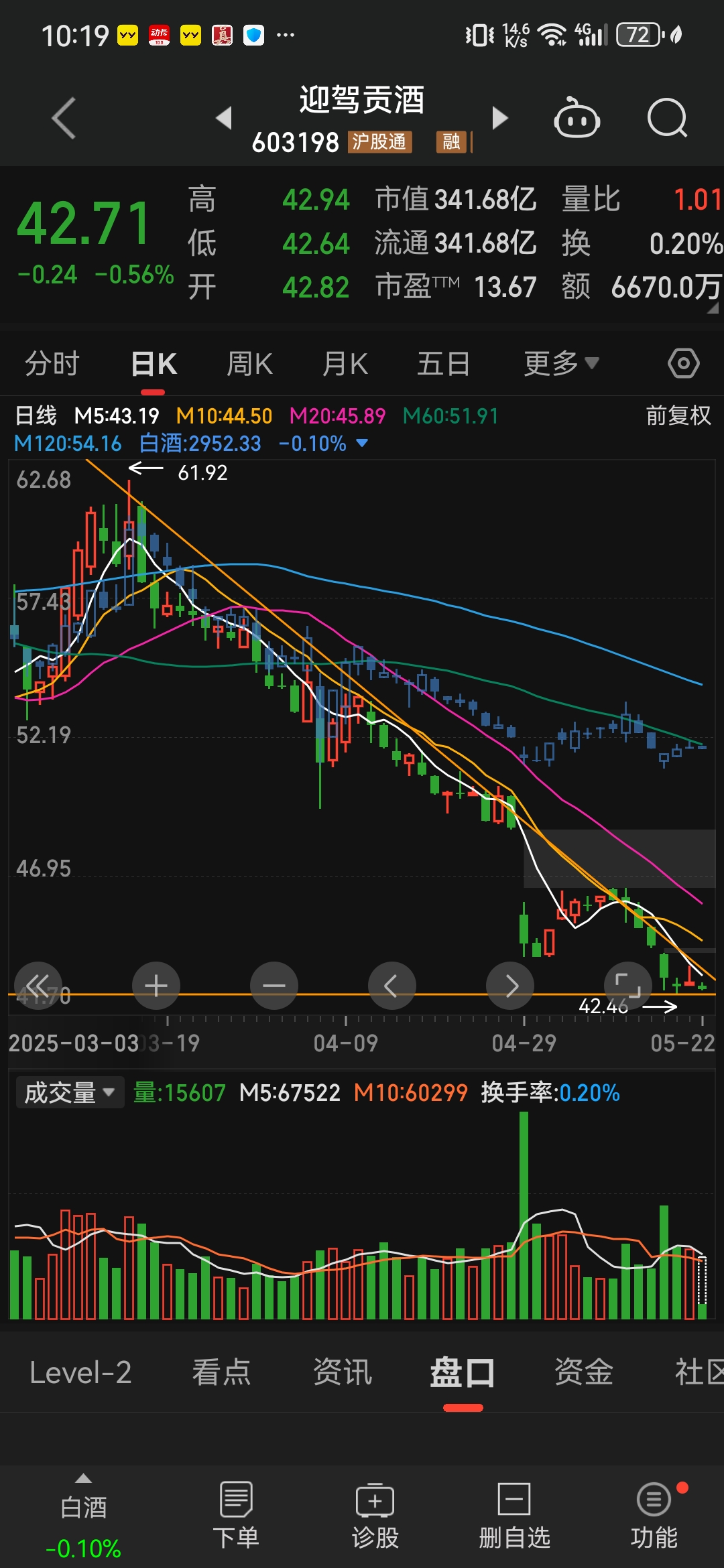
Task: Tap the Wi-Fi status icon
Action: point(553,35)
